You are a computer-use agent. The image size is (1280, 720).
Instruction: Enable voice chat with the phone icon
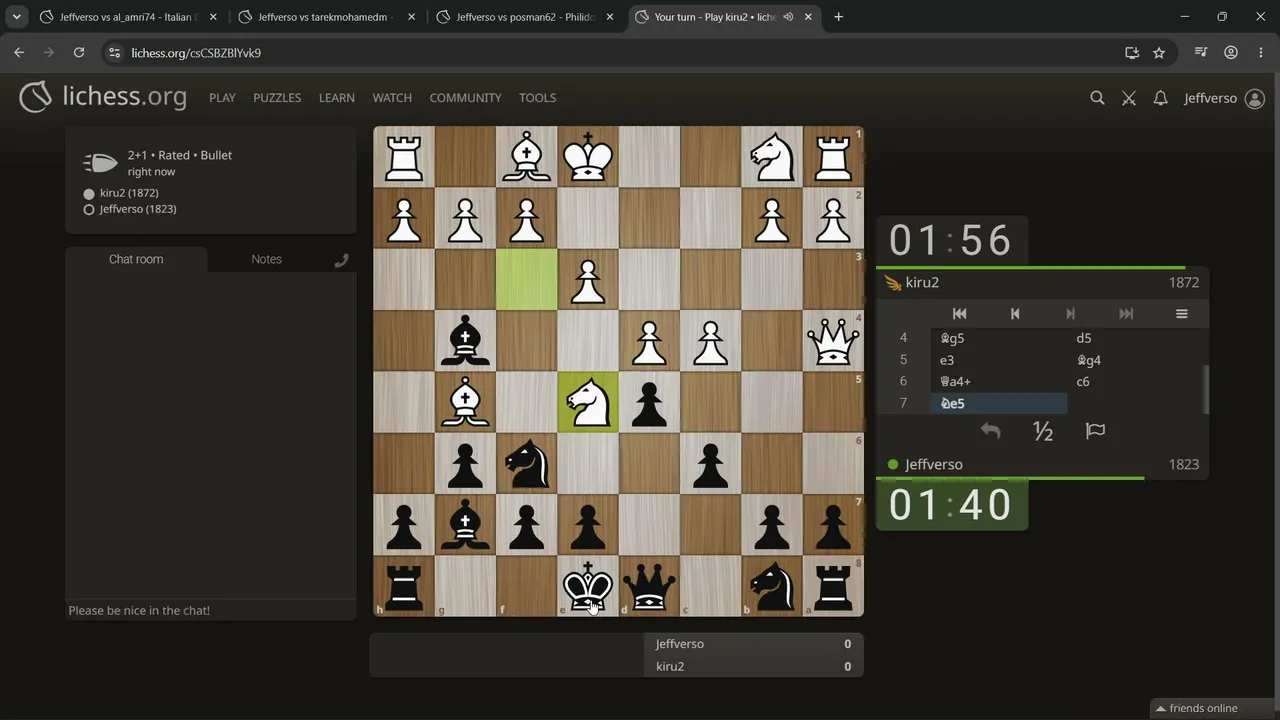pyautogui.click(x=341, y=260)
